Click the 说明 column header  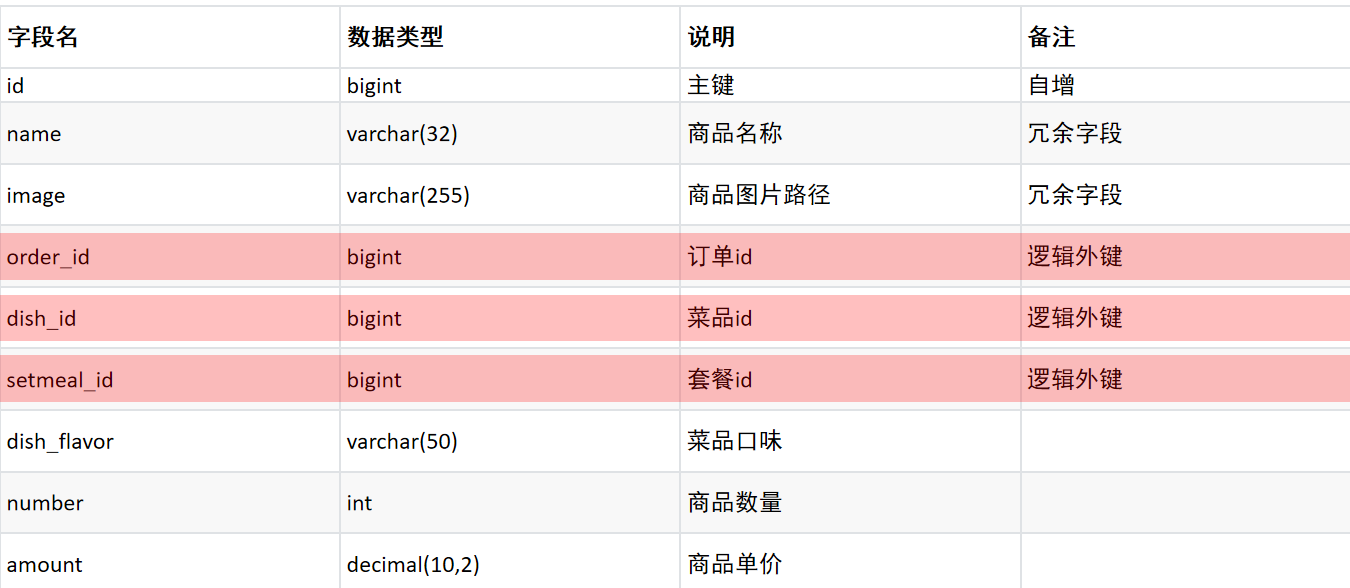pyautogui.click(x=851, y=38)
